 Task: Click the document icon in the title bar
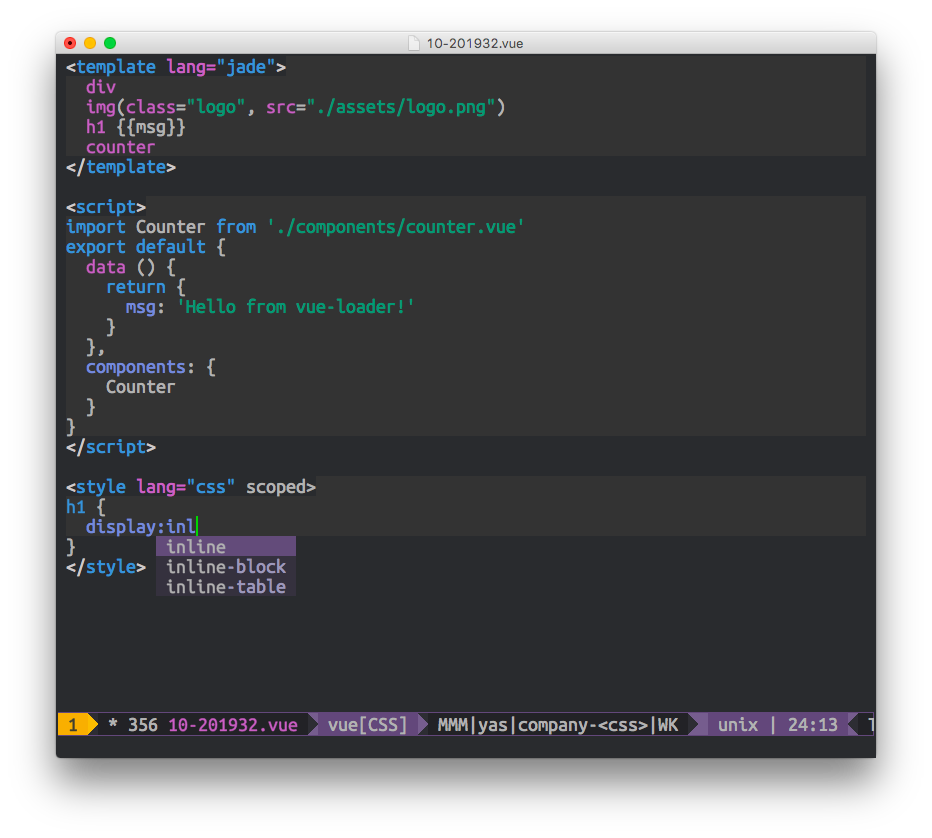(413, 43)
